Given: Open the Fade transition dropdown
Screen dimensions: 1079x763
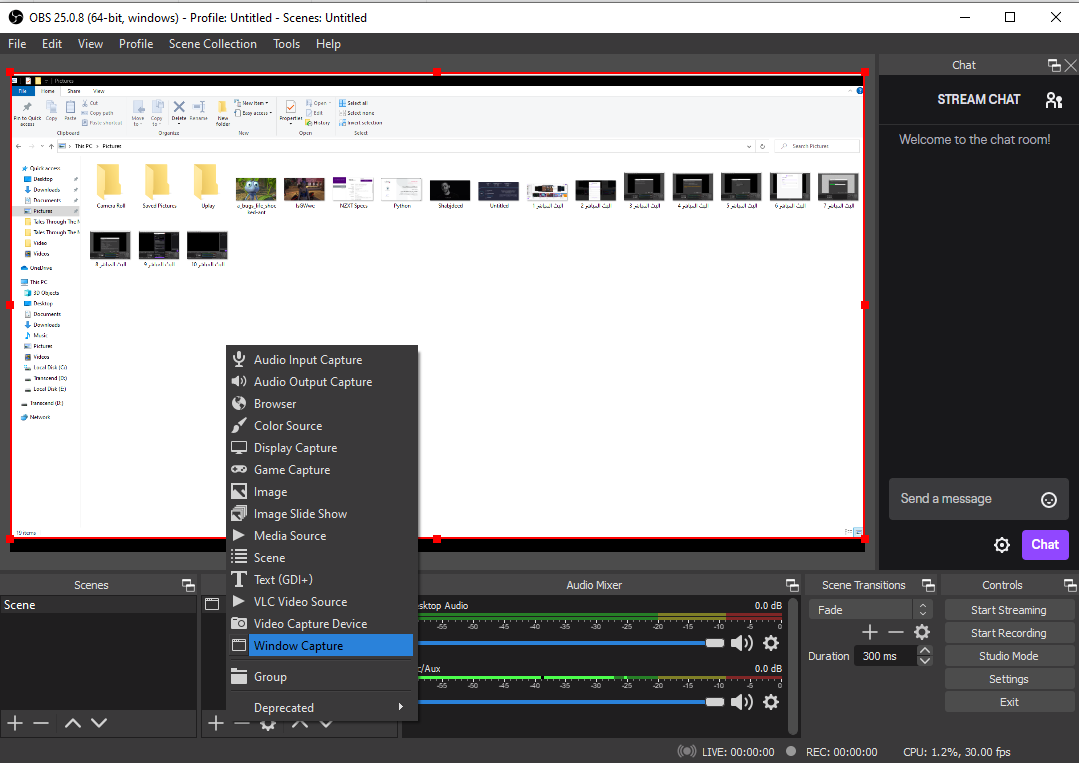Looking at the screenshot, I should point(869,610).
